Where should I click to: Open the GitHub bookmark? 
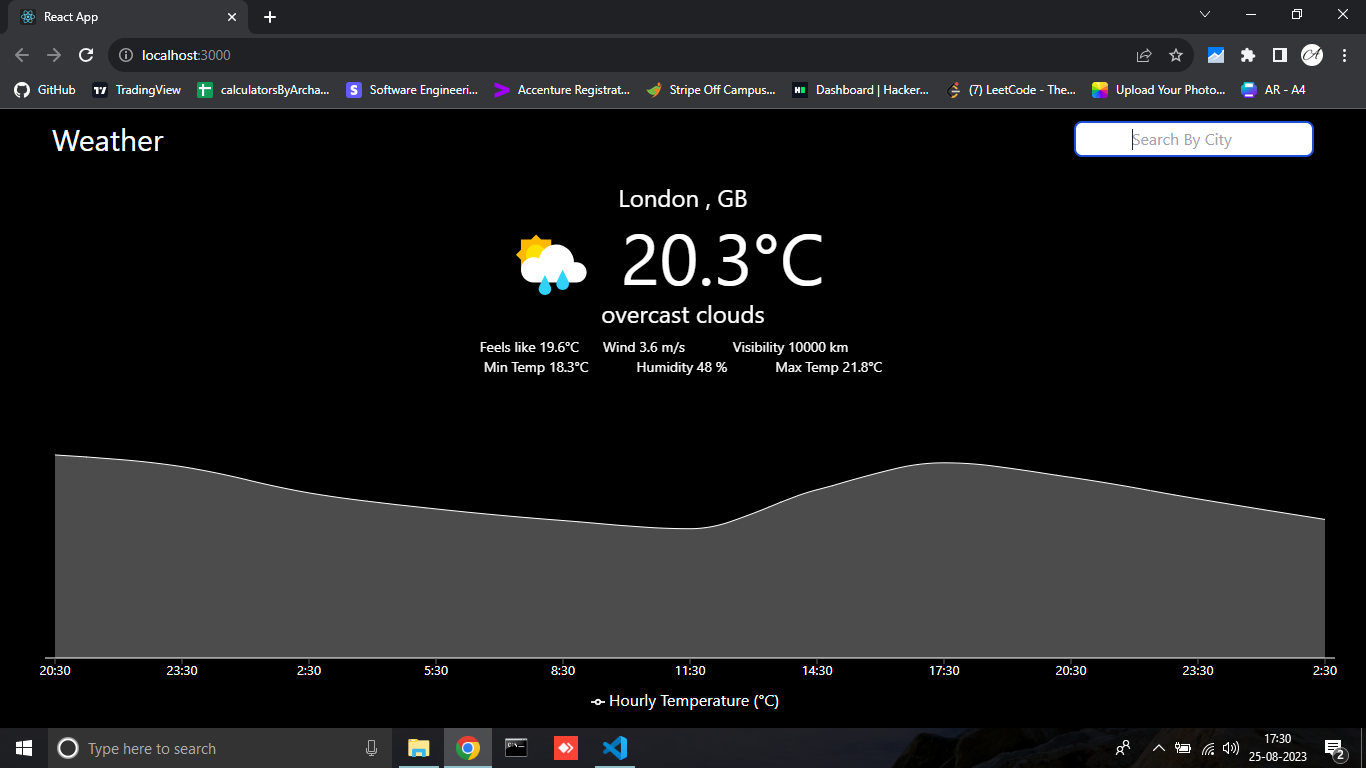point(44,89)
